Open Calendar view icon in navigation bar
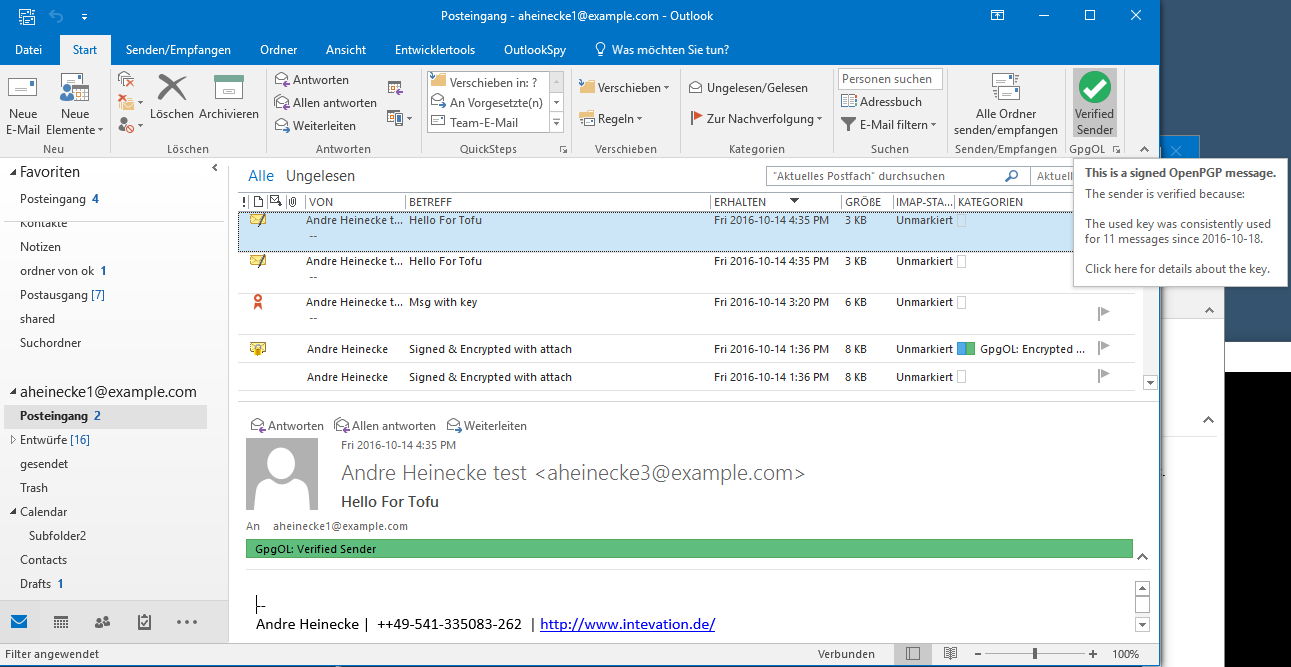The width and height of the screenshot is (1291, 667). [x=61, y=622]
